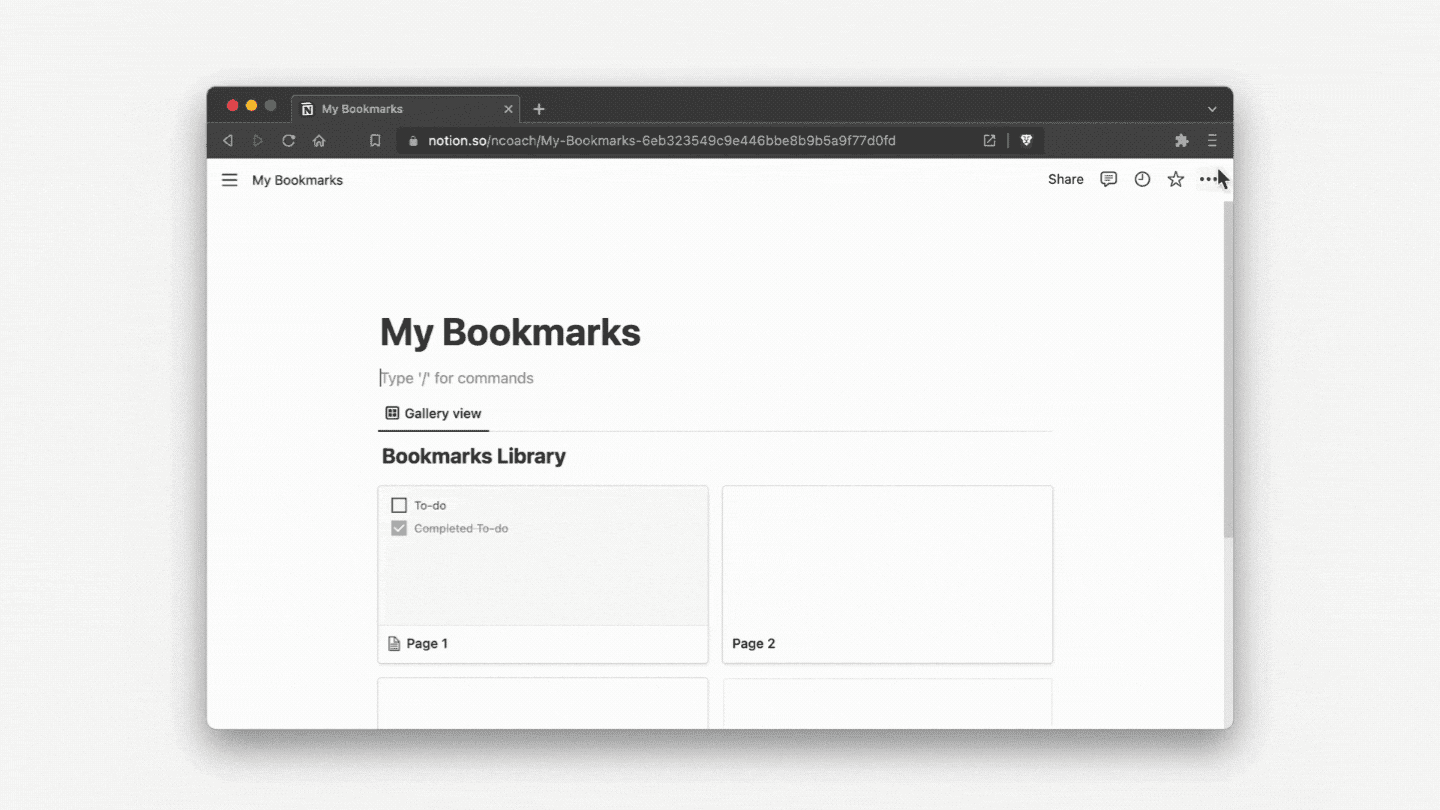Click the Notion favicon on the tab
Image resolution: width=1440 pixels, height=810 pixels.
(x=307, y=109)
